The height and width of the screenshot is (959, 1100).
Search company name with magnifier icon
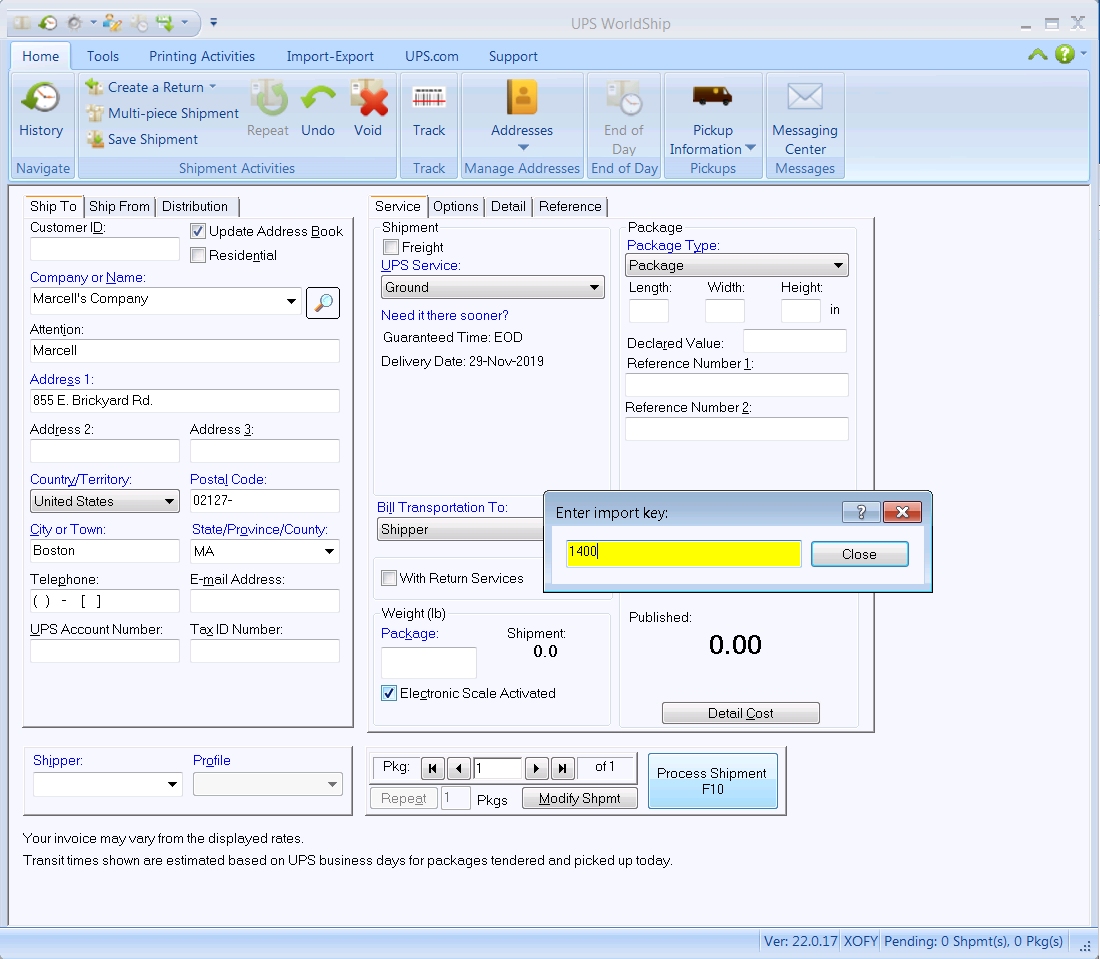click(323, 302)
